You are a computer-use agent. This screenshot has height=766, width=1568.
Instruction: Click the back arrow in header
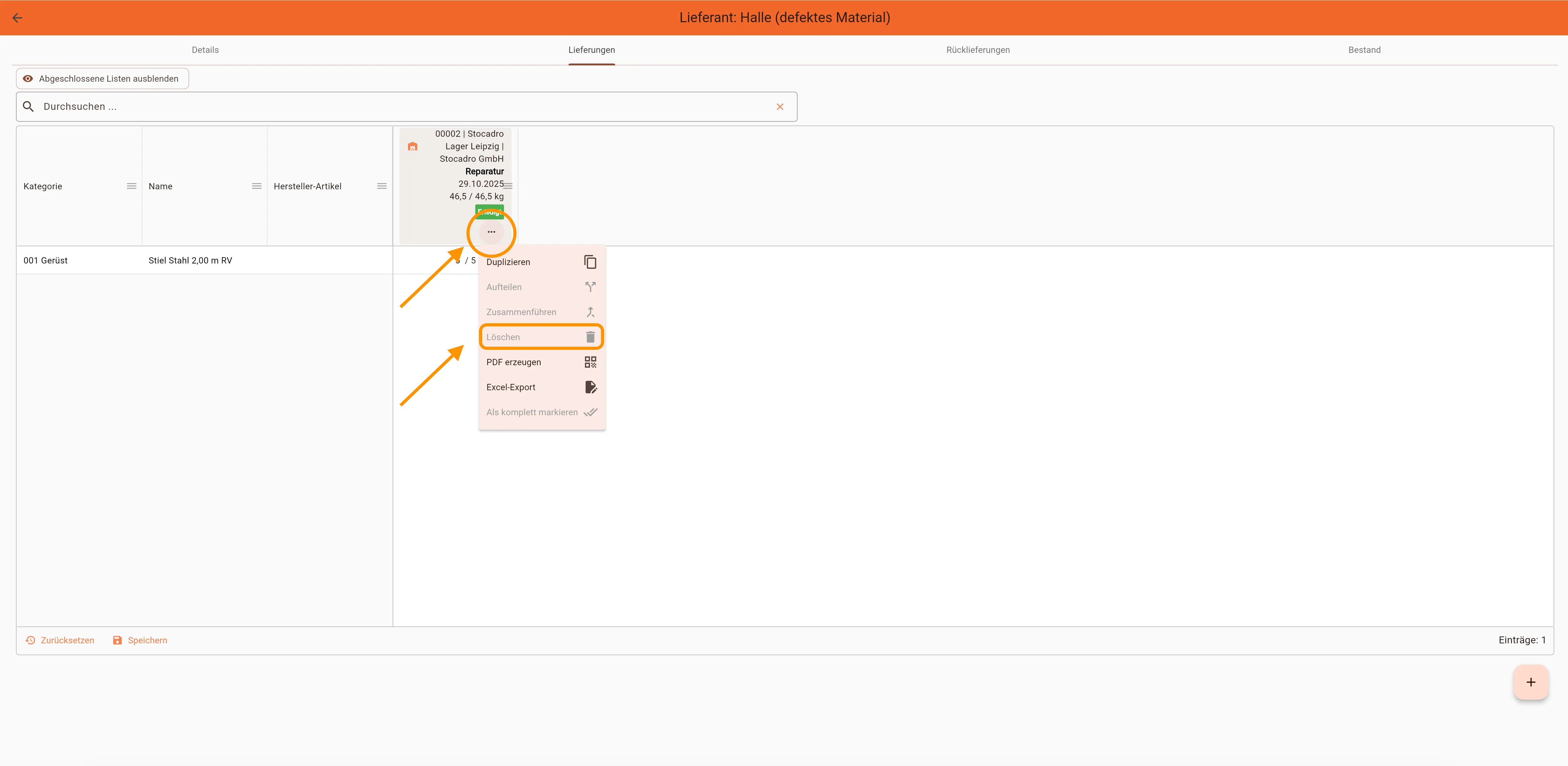18,18
